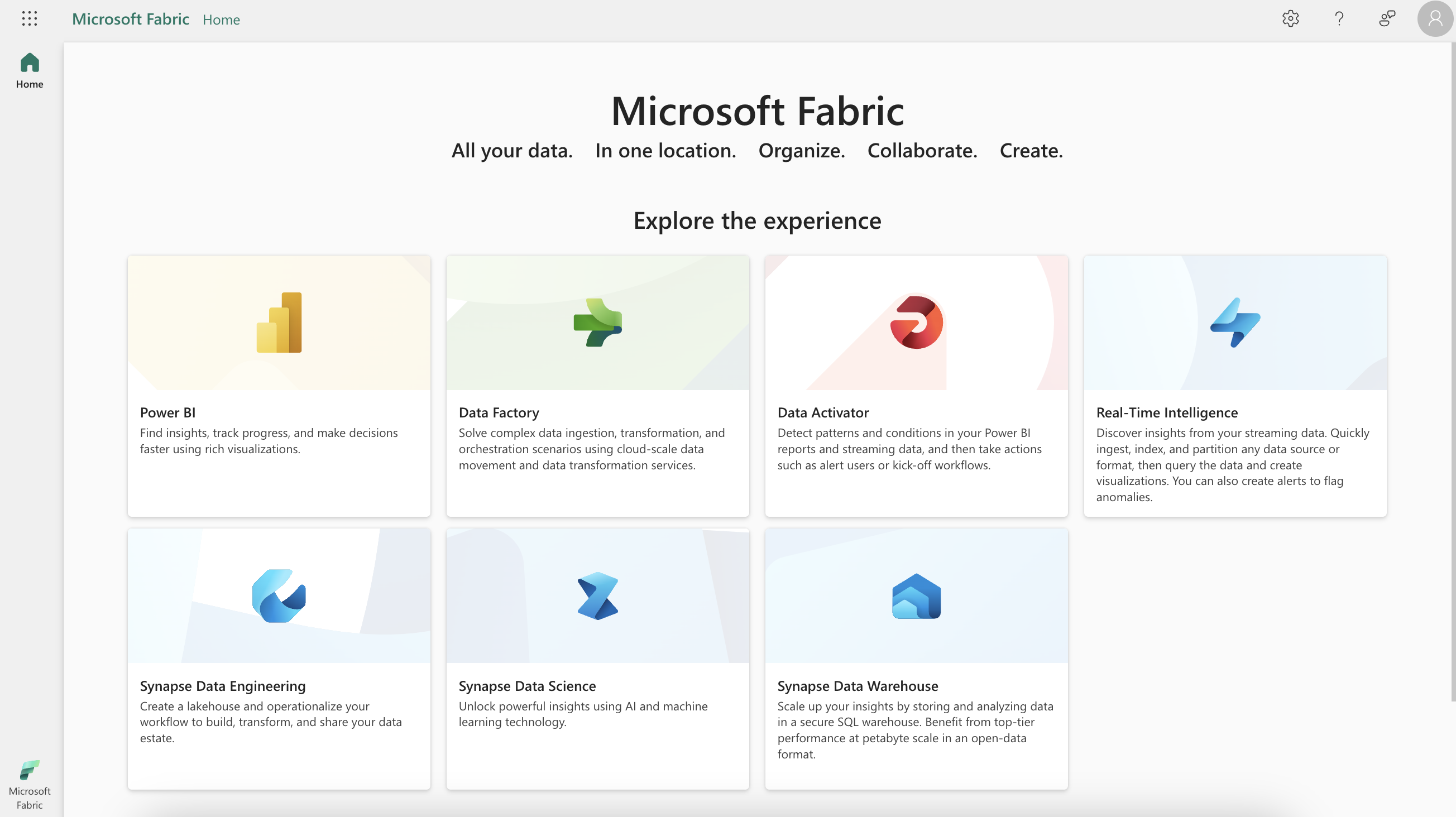The height and width of the screenshot is (817, 1456).
Task: Click the 'All your data.' tagline text
Action: tap(511, 150)
